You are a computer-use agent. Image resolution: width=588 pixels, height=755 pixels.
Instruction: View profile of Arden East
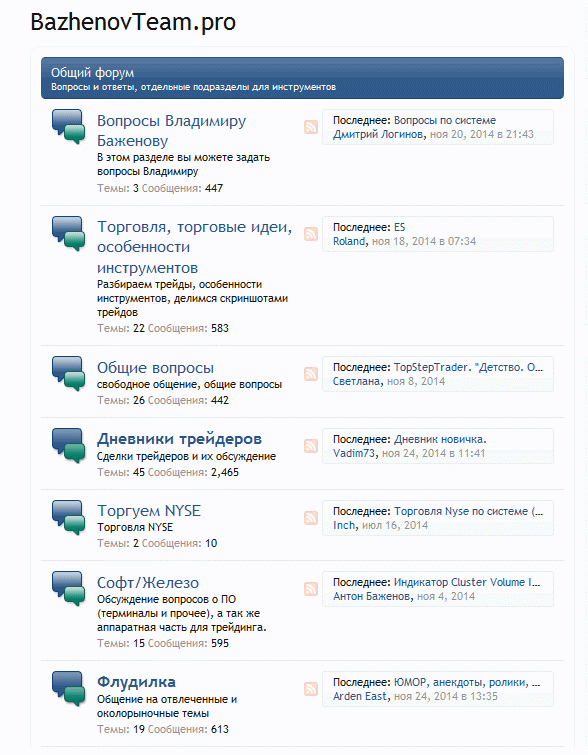(360, 696)
